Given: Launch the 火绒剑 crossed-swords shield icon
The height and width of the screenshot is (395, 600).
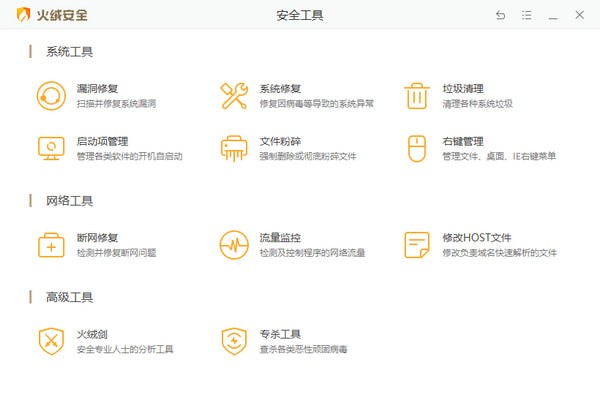Looking at the screenshot, I should pyautogui.click(x=51, y=341).
